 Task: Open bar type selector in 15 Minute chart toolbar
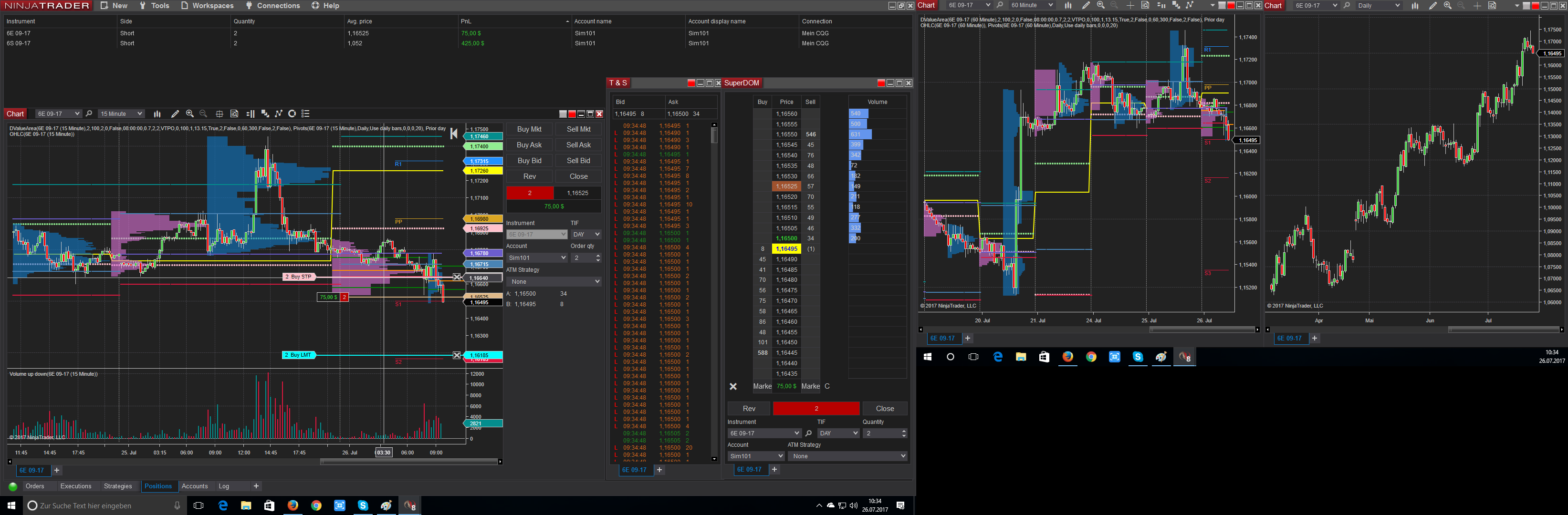pos(157,113)
